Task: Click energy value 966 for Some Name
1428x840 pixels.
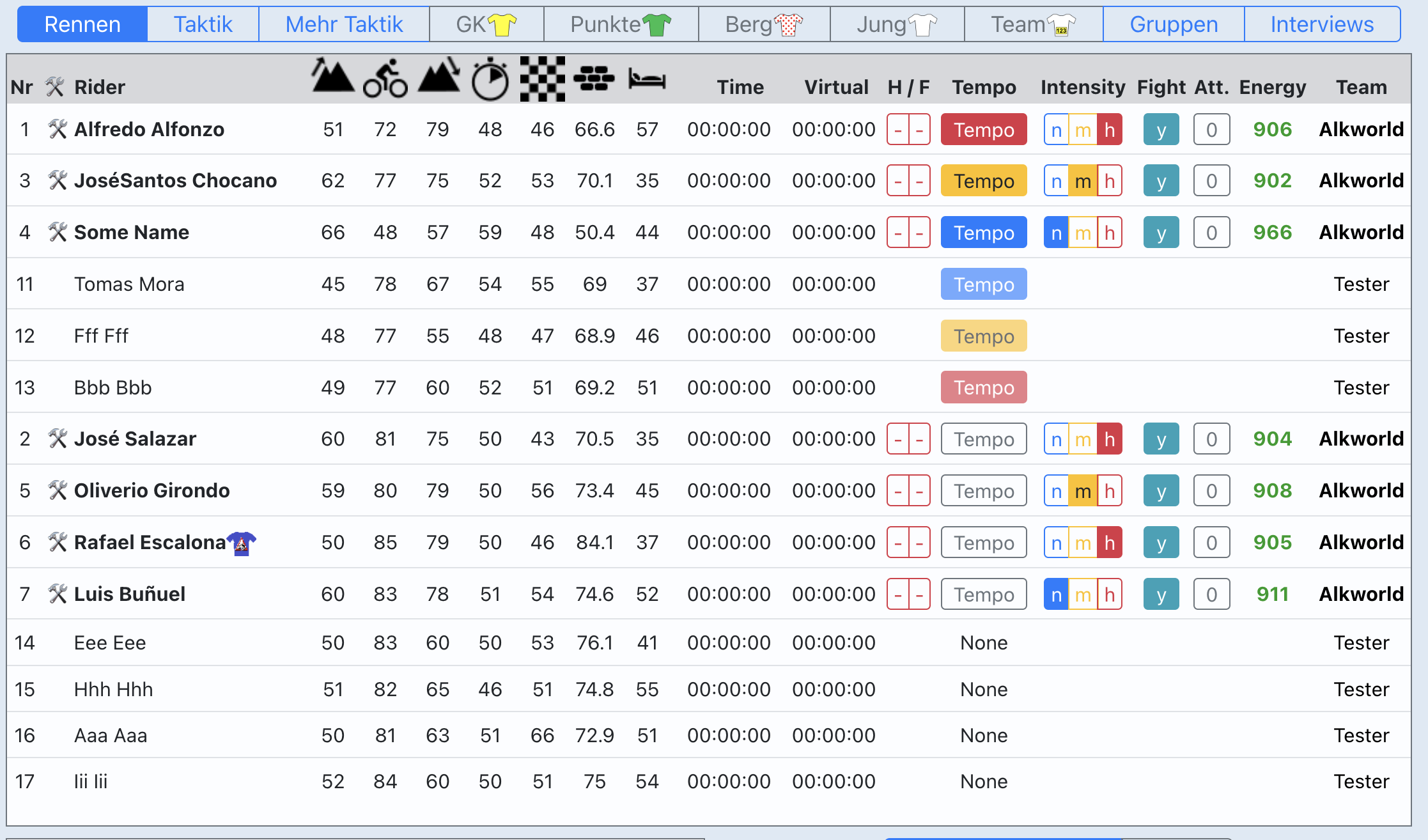Action: pyautogui.click(x=1272, y=232)
